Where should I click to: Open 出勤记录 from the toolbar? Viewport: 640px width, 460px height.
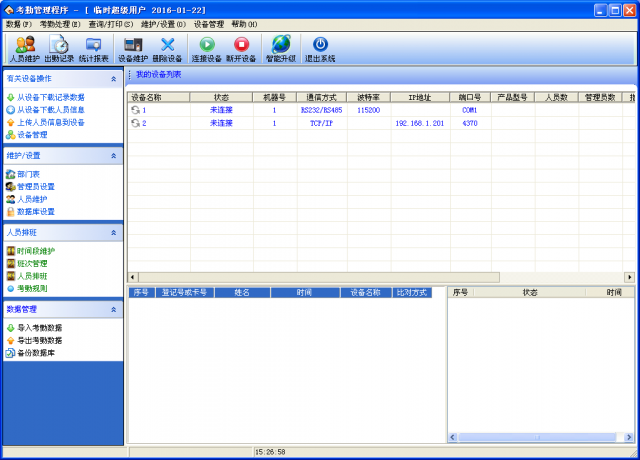(59, 49)
